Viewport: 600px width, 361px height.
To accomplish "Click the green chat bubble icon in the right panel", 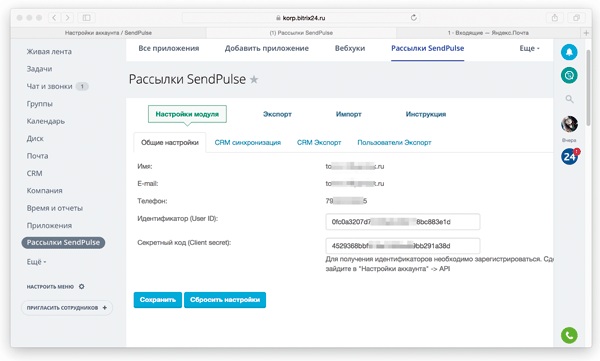I will [x=569, y=75].
